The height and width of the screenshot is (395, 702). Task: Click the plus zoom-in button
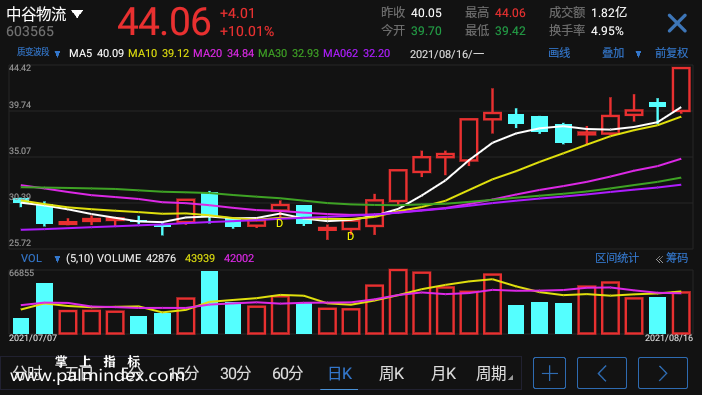[549, 373]
